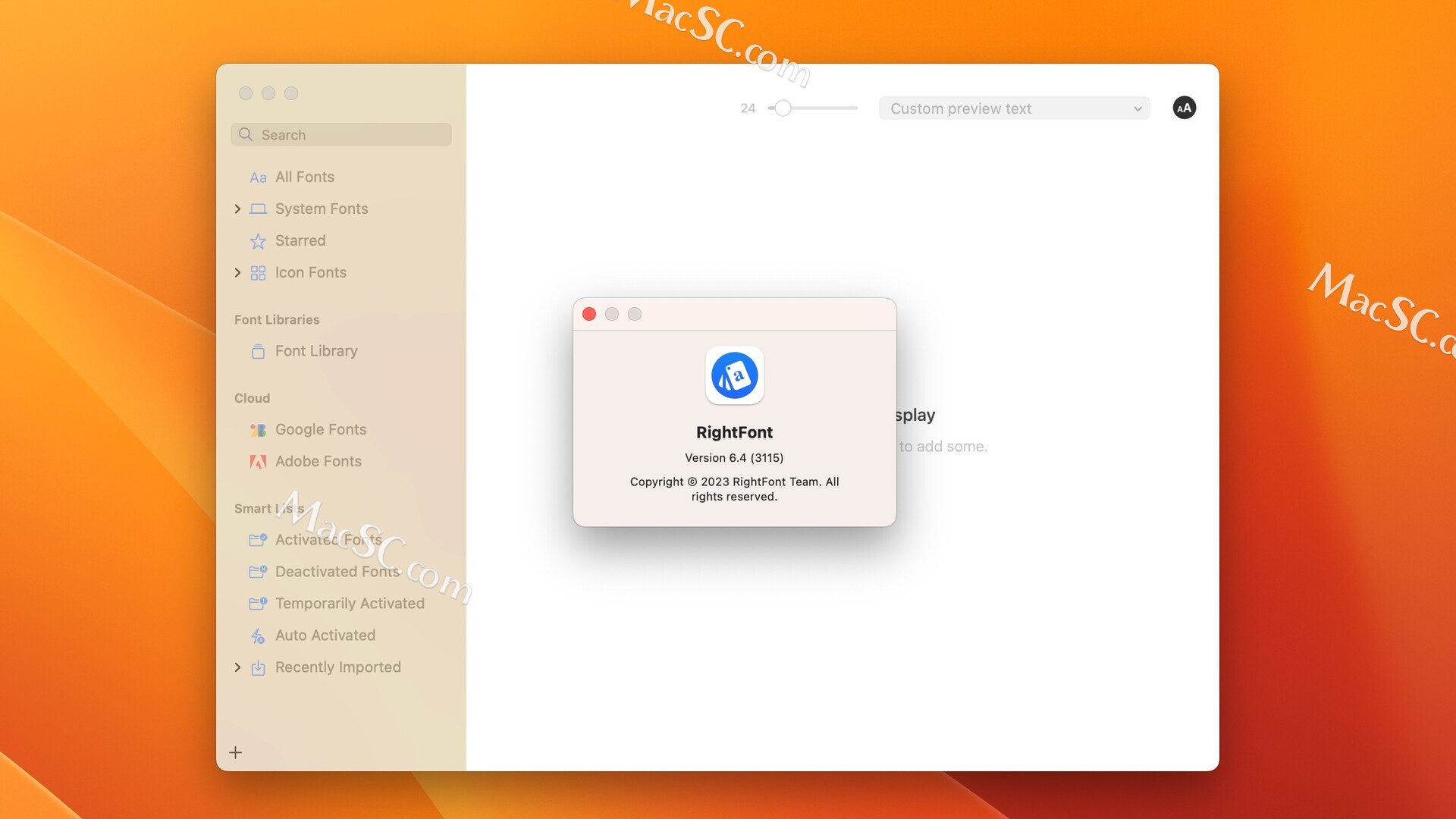Expand the Icon Fonts section
The image size is (1456, 819).
tap(237, 273)
